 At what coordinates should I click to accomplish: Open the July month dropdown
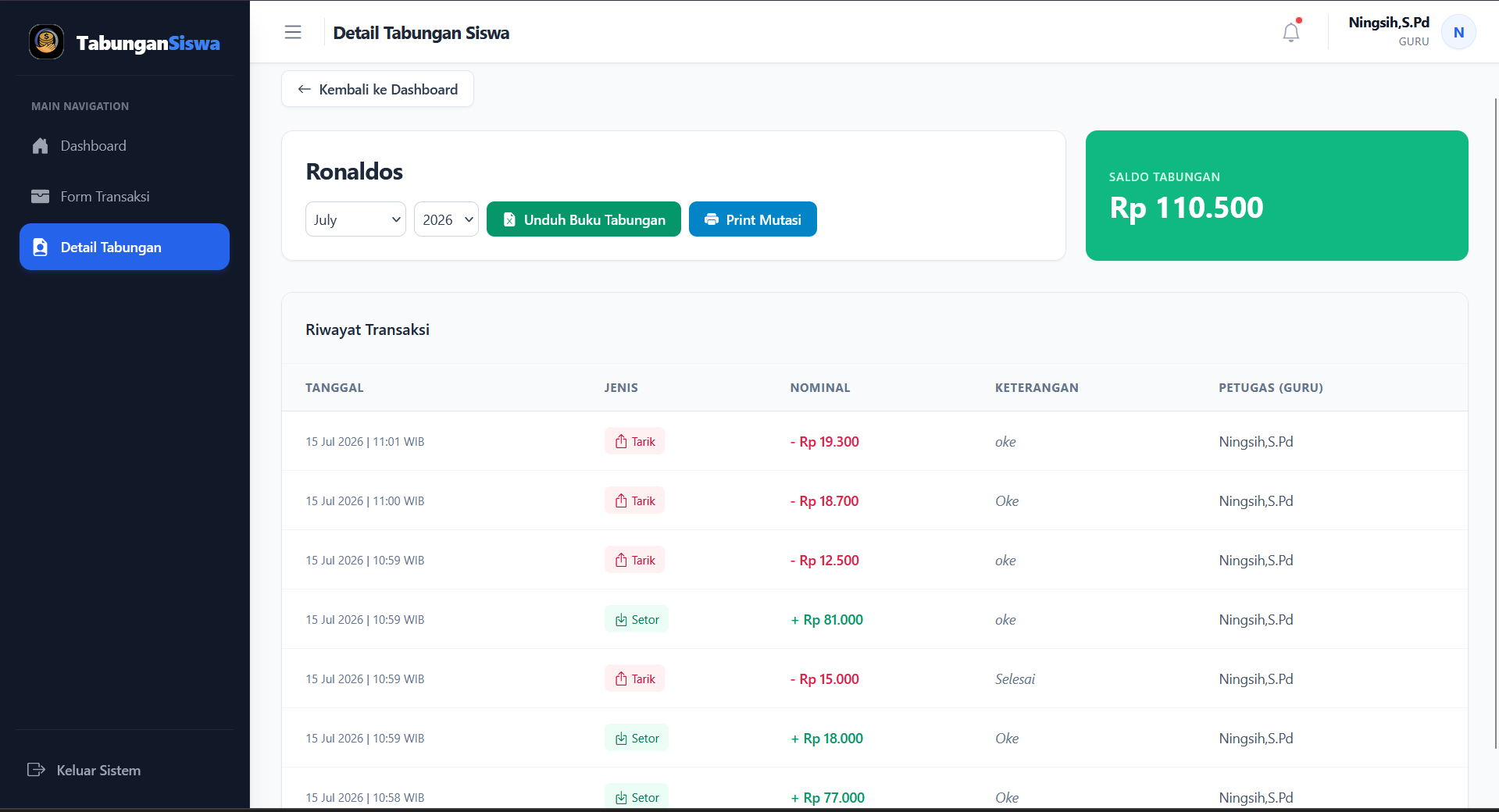click(355, 219)
